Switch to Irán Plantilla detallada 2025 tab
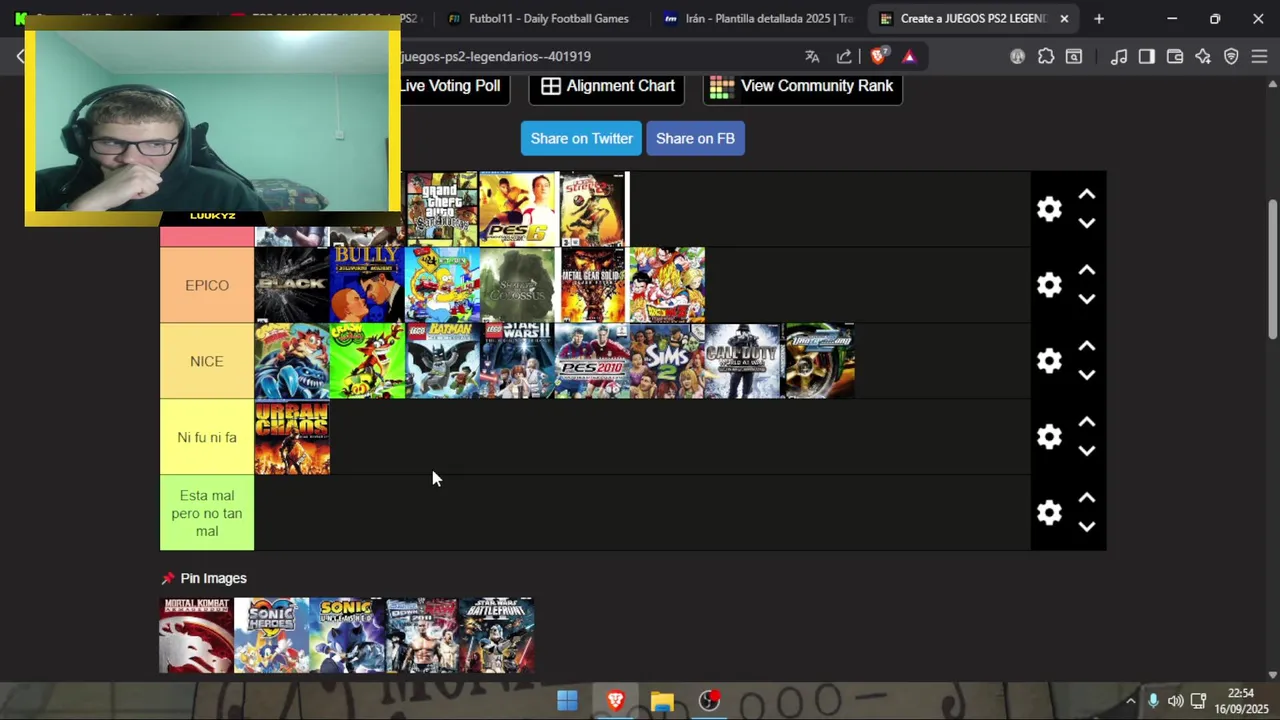This screenshot has width=1280, height=720. [757, 18]
